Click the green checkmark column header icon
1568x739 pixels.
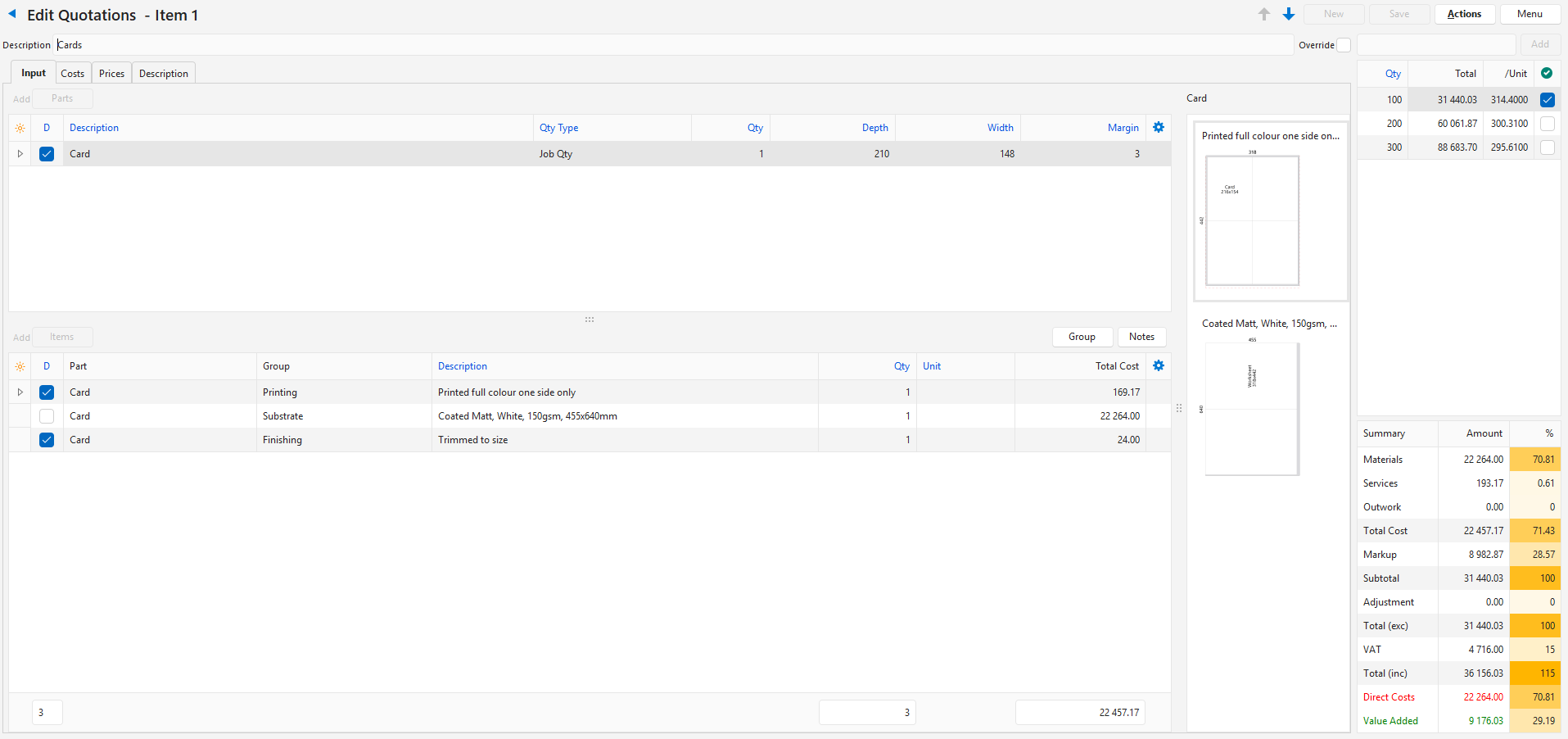[x=1547, y=74]
